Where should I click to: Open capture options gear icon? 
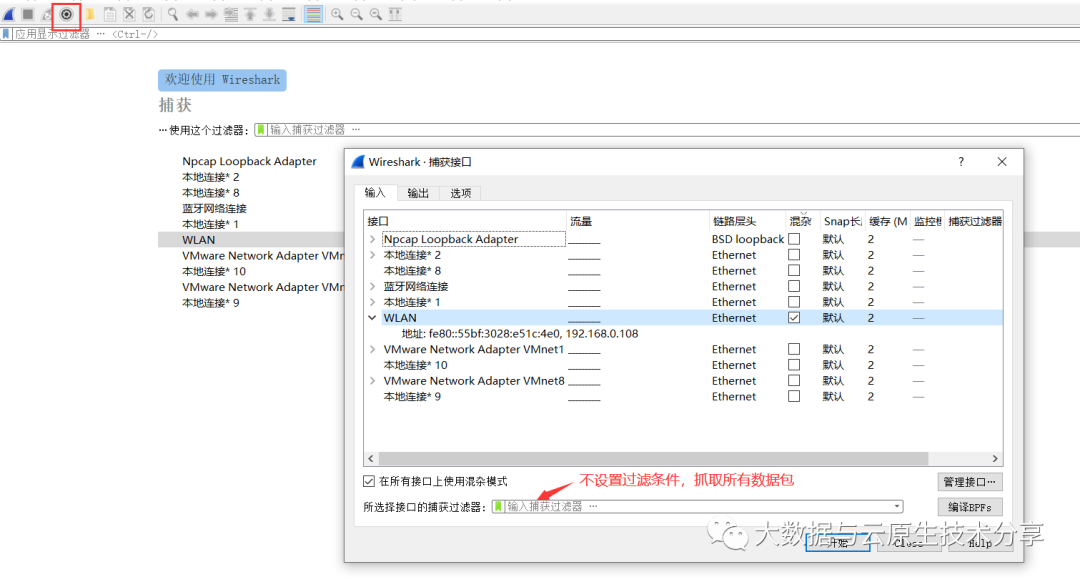click(67, 14)
